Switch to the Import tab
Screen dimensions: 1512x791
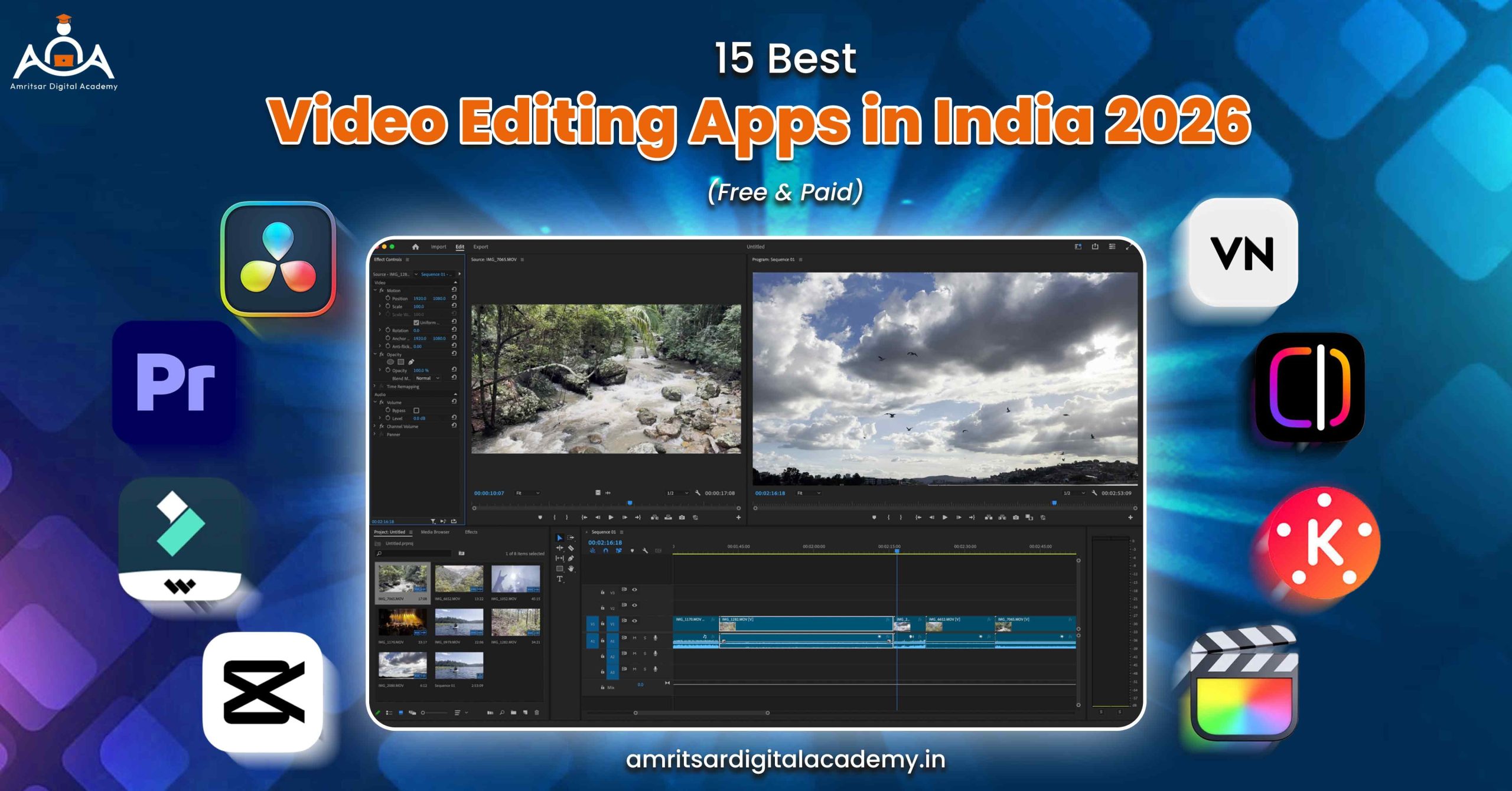click(438, 247)
